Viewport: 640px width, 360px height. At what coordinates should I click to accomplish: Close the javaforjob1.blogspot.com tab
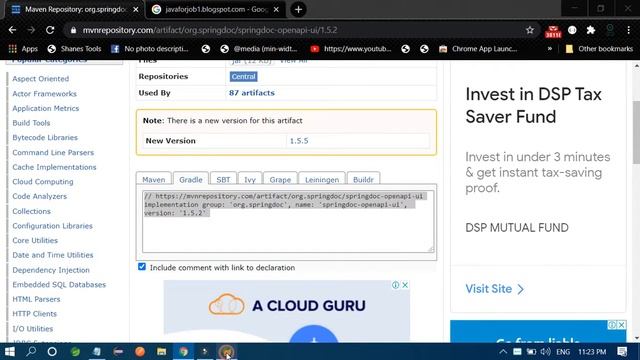276,9
